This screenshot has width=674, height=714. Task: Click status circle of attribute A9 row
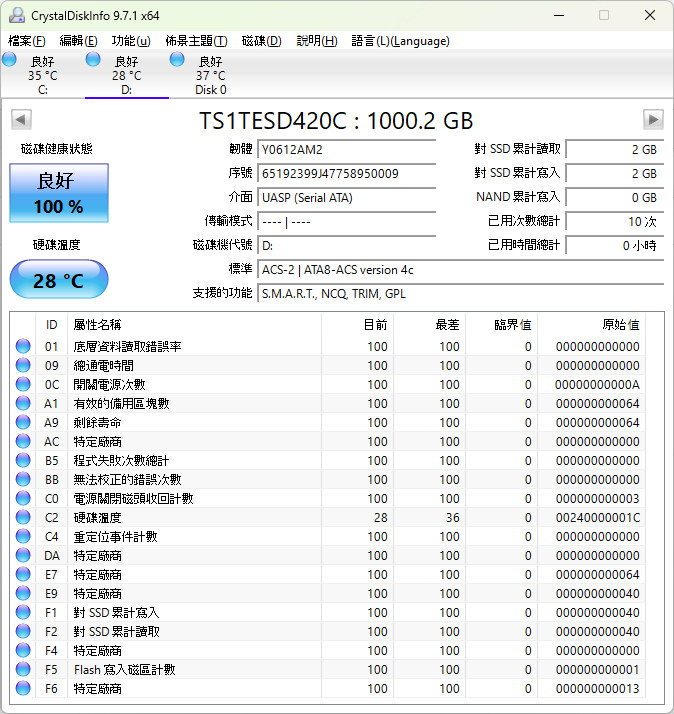pos(23,422)
